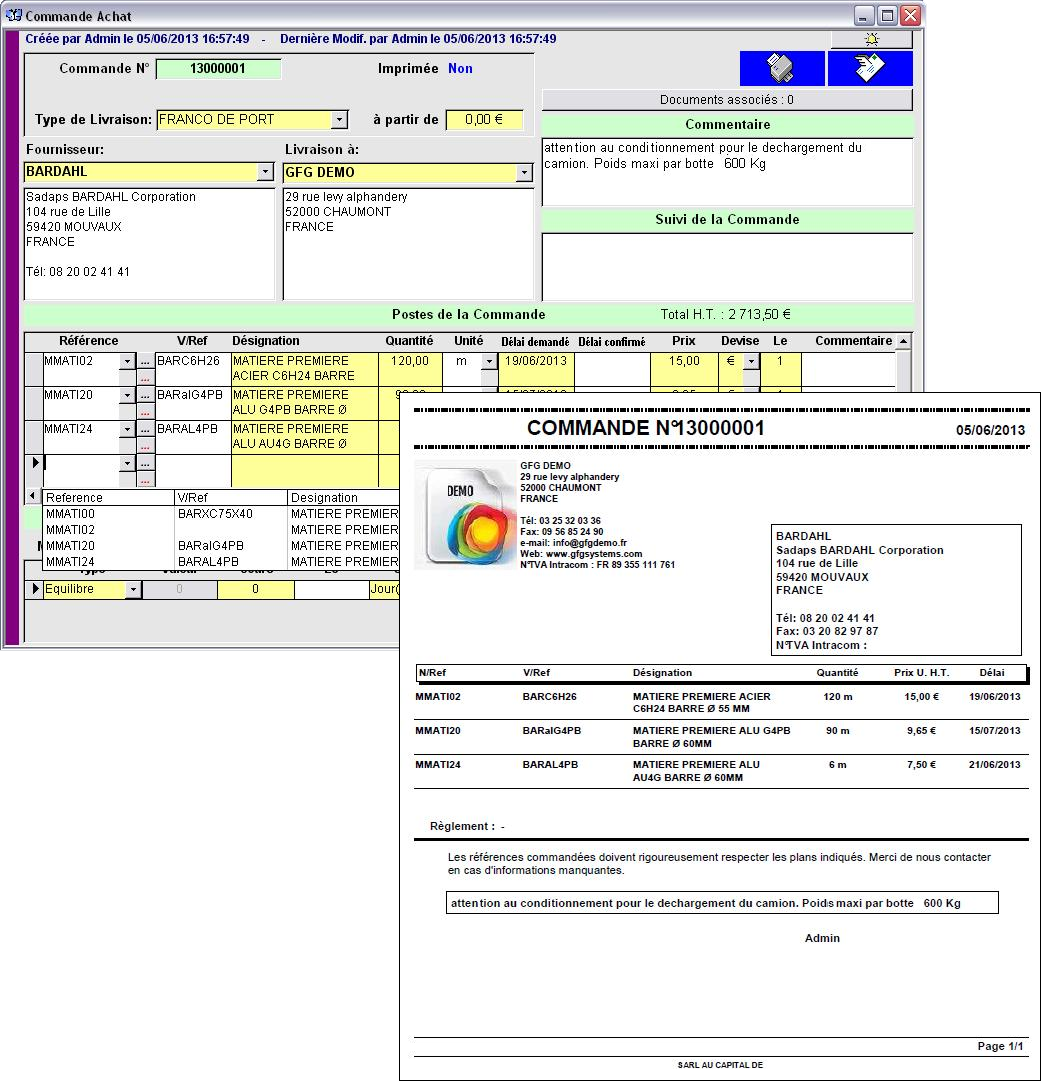Open the Livraison à GFG DEMO dropdown

click(x=524, y=172)
